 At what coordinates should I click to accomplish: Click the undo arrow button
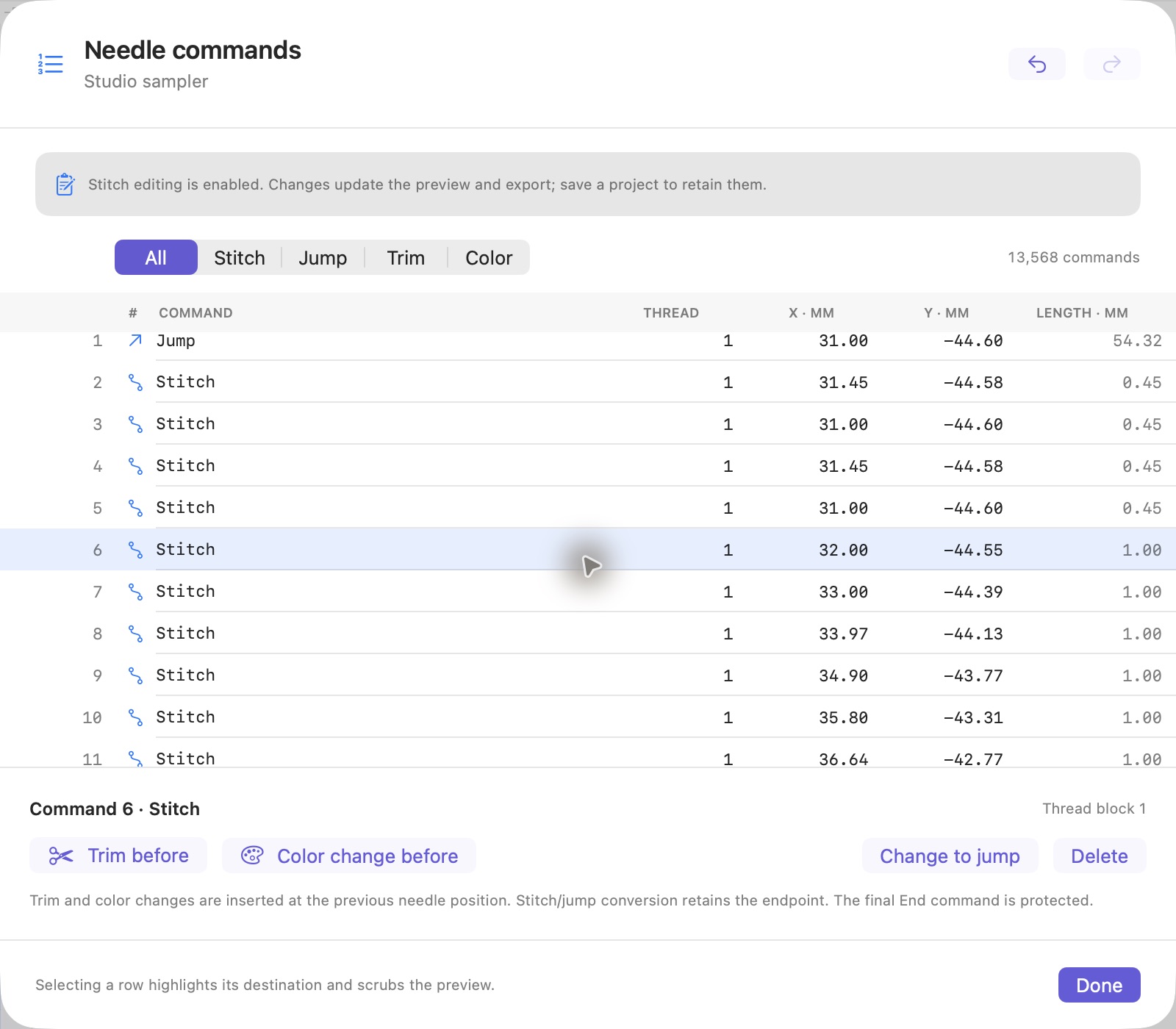(1036, 64)
